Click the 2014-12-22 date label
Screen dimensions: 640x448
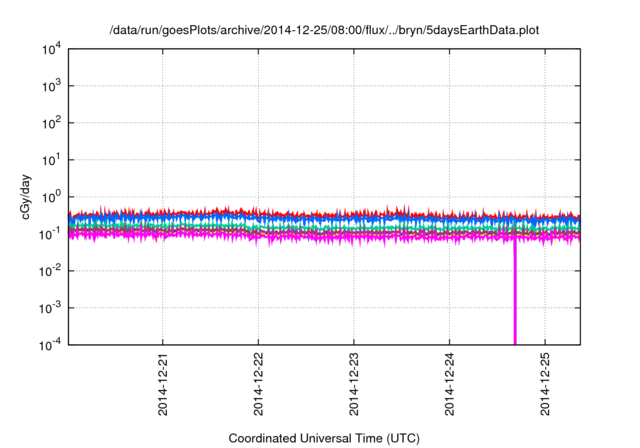click(x=258, y=384)
